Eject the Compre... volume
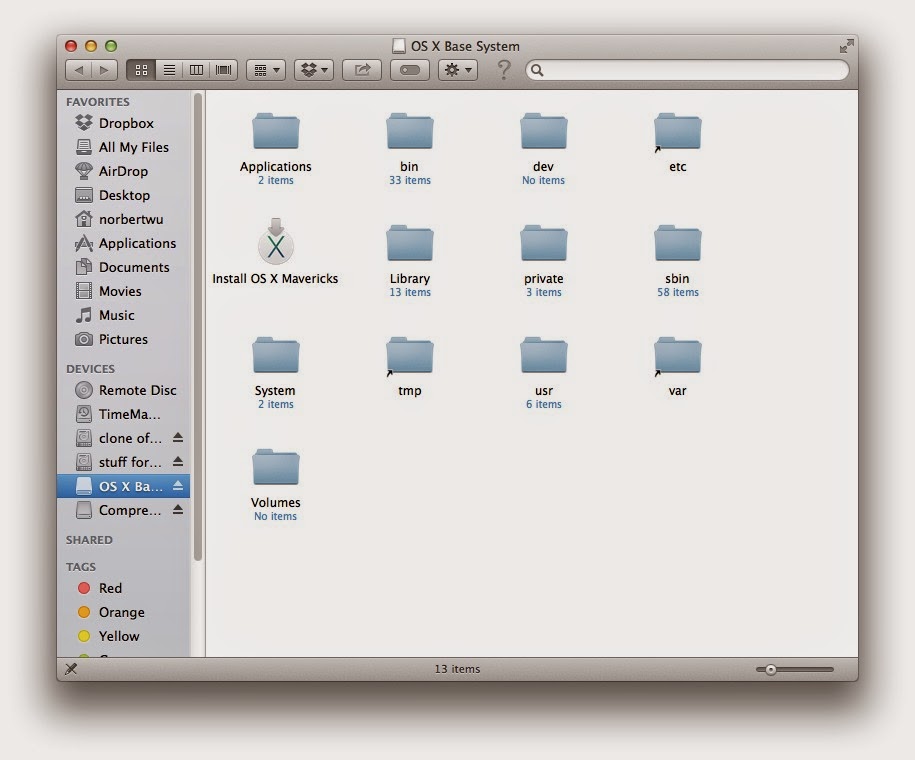Viewport: 915px width, 760px height. [178, 510]
